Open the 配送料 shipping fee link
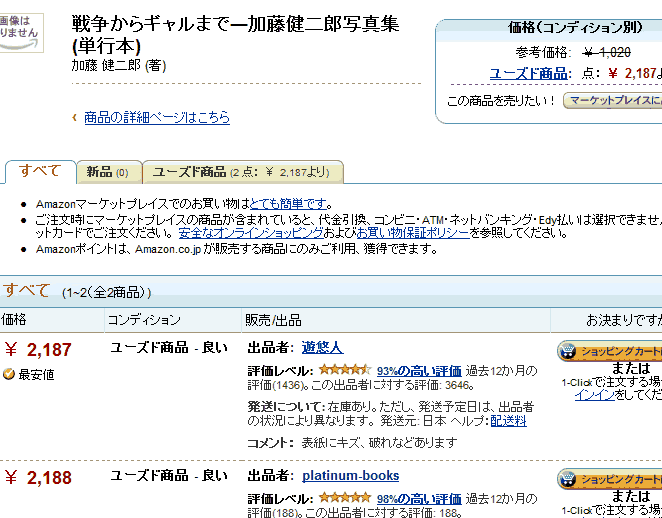This screenshot has width=662, height=518. point(508,421)
